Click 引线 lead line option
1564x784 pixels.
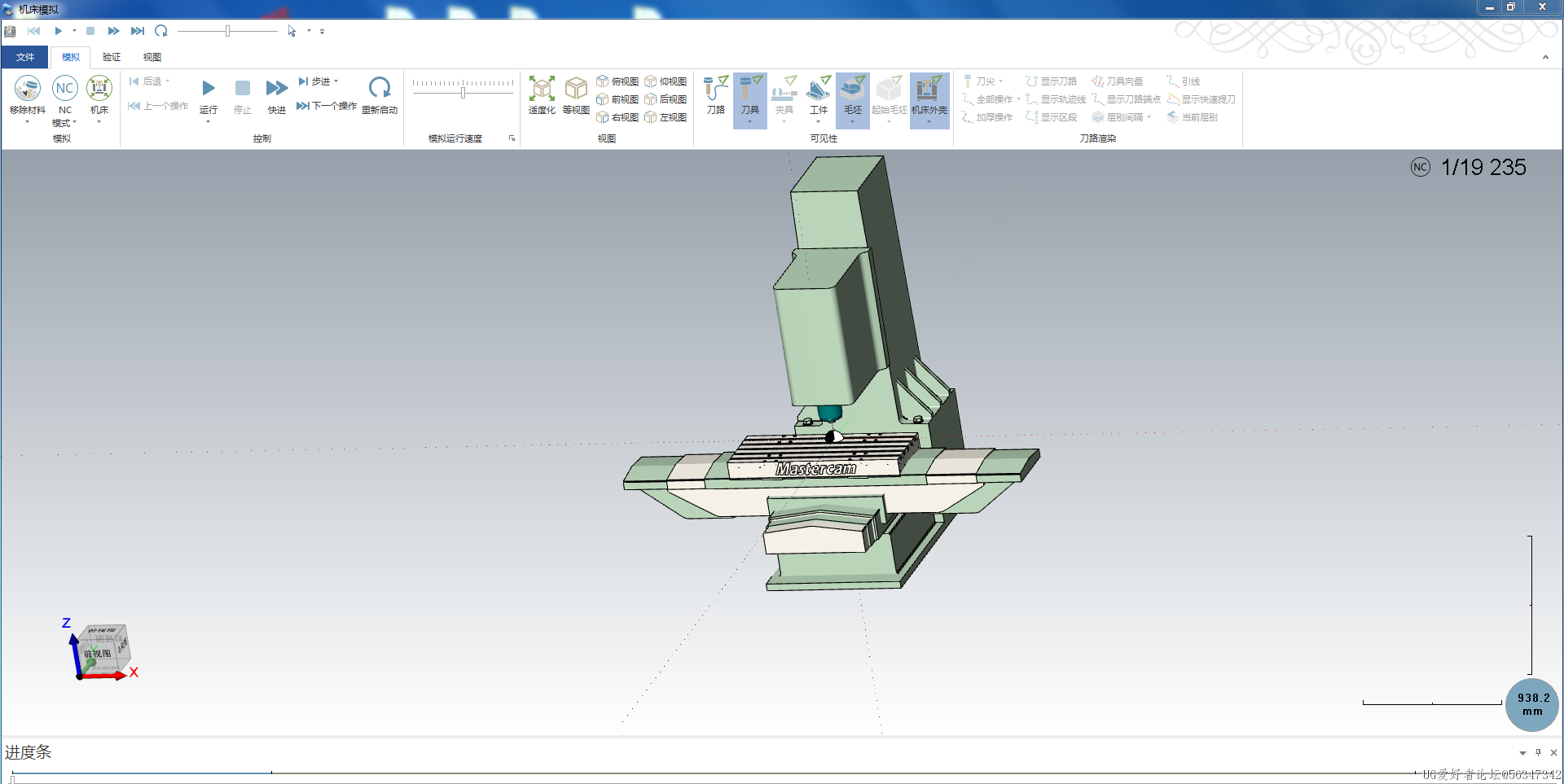click(1184, 81)
